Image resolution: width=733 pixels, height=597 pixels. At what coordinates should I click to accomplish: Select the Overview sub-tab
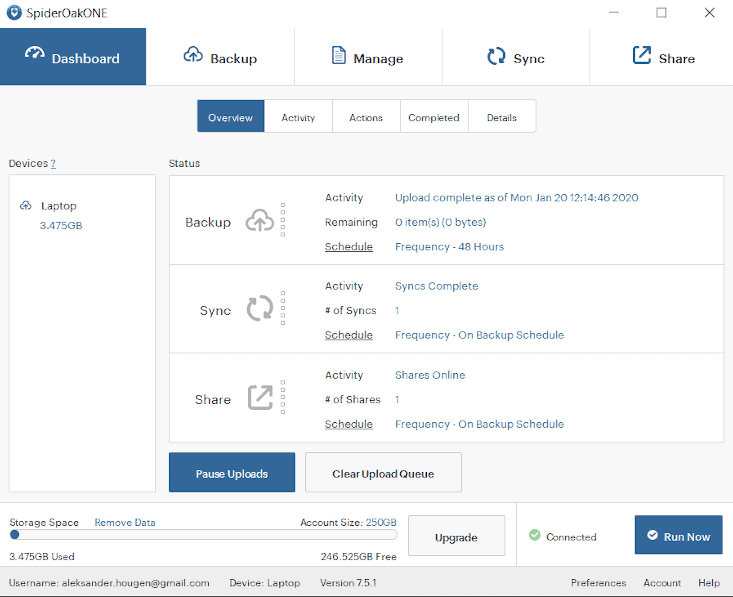click(x=230, y=116)
